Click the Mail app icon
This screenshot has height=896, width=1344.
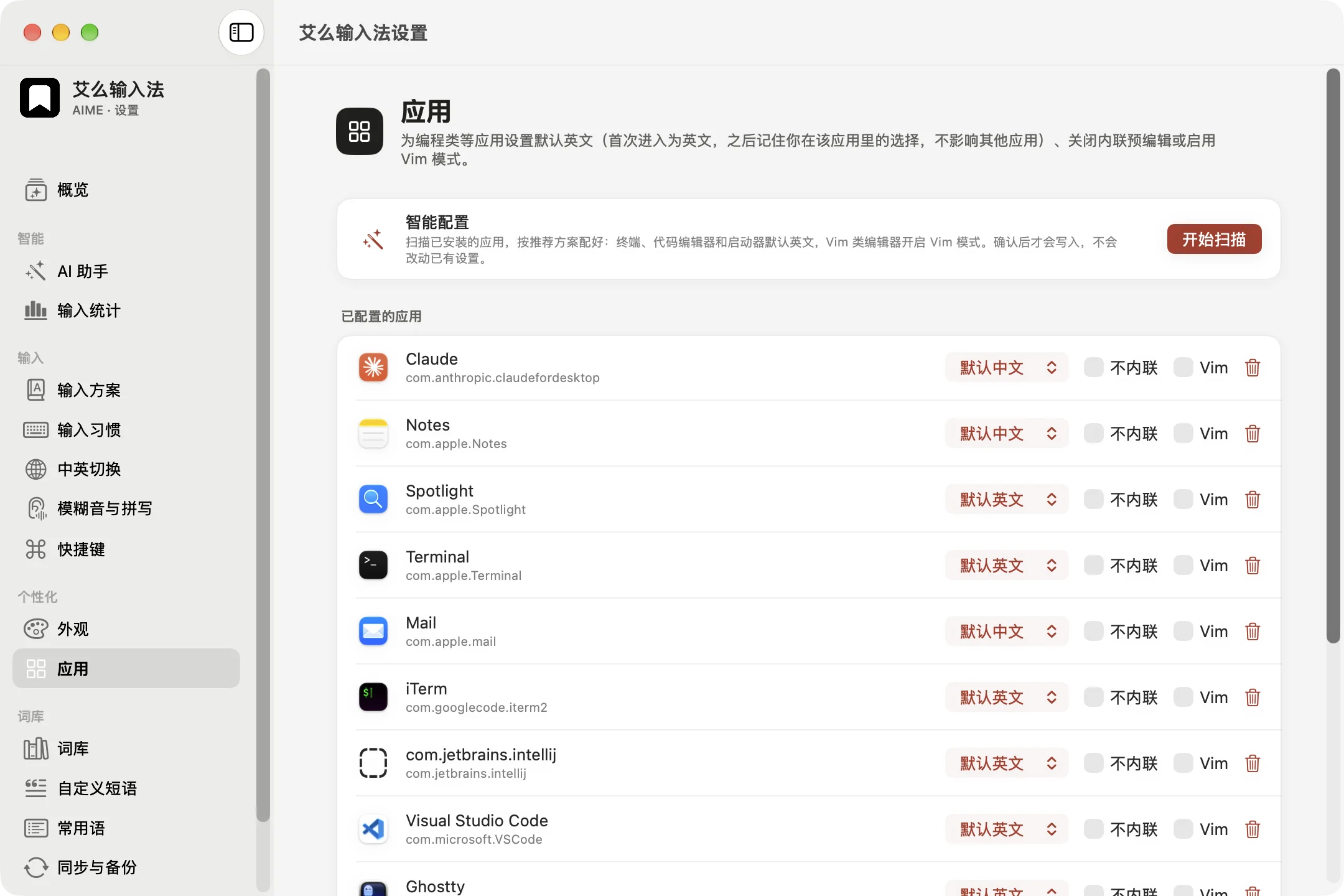(373, 632)
